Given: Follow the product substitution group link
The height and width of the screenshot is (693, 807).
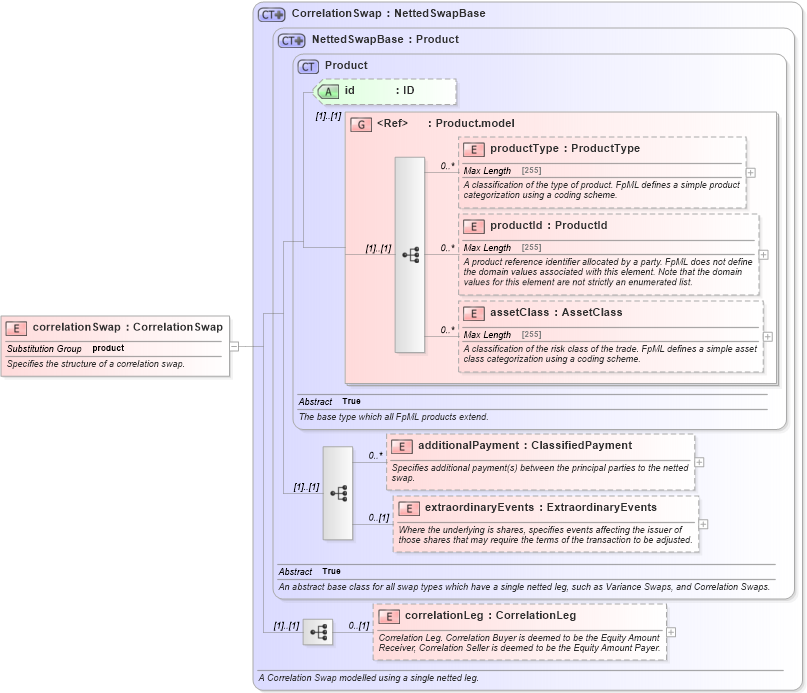Looking at the screenshot, I should (108, 348).
